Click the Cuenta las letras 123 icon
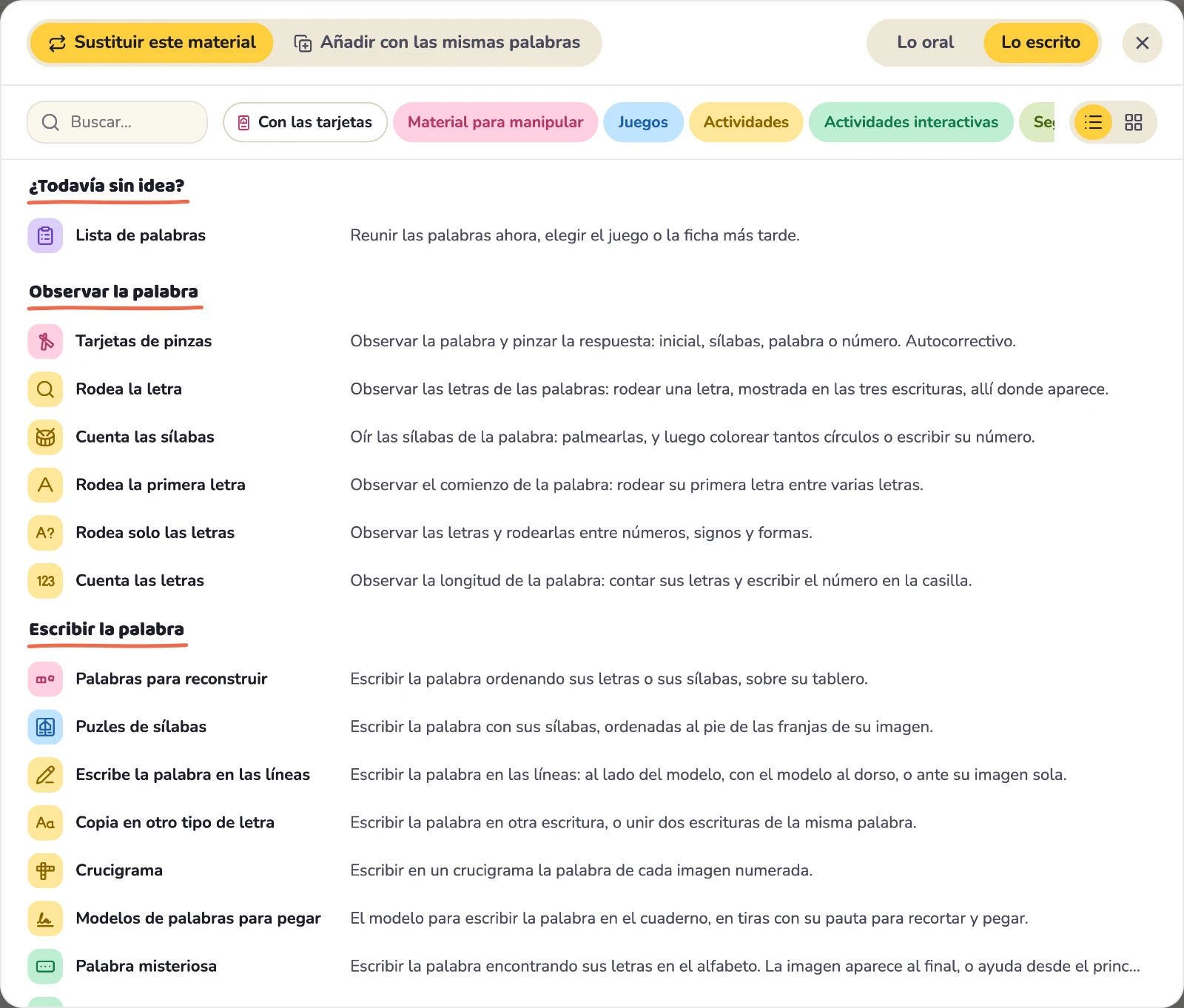Image resolution: width=1184 pixels, height=1008 pixels. (x=45, y=581)
